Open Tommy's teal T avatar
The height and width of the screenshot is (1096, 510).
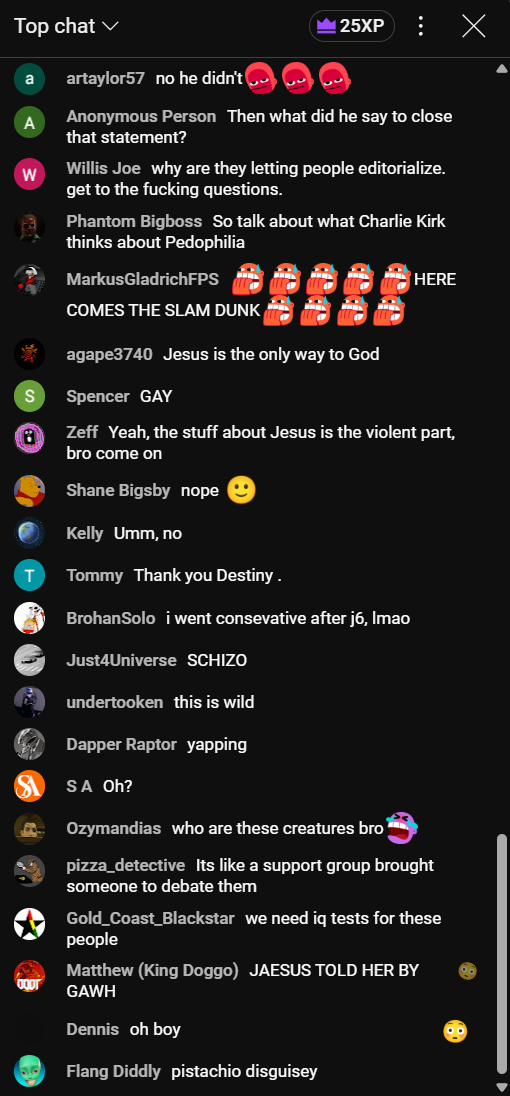[29, 575]
